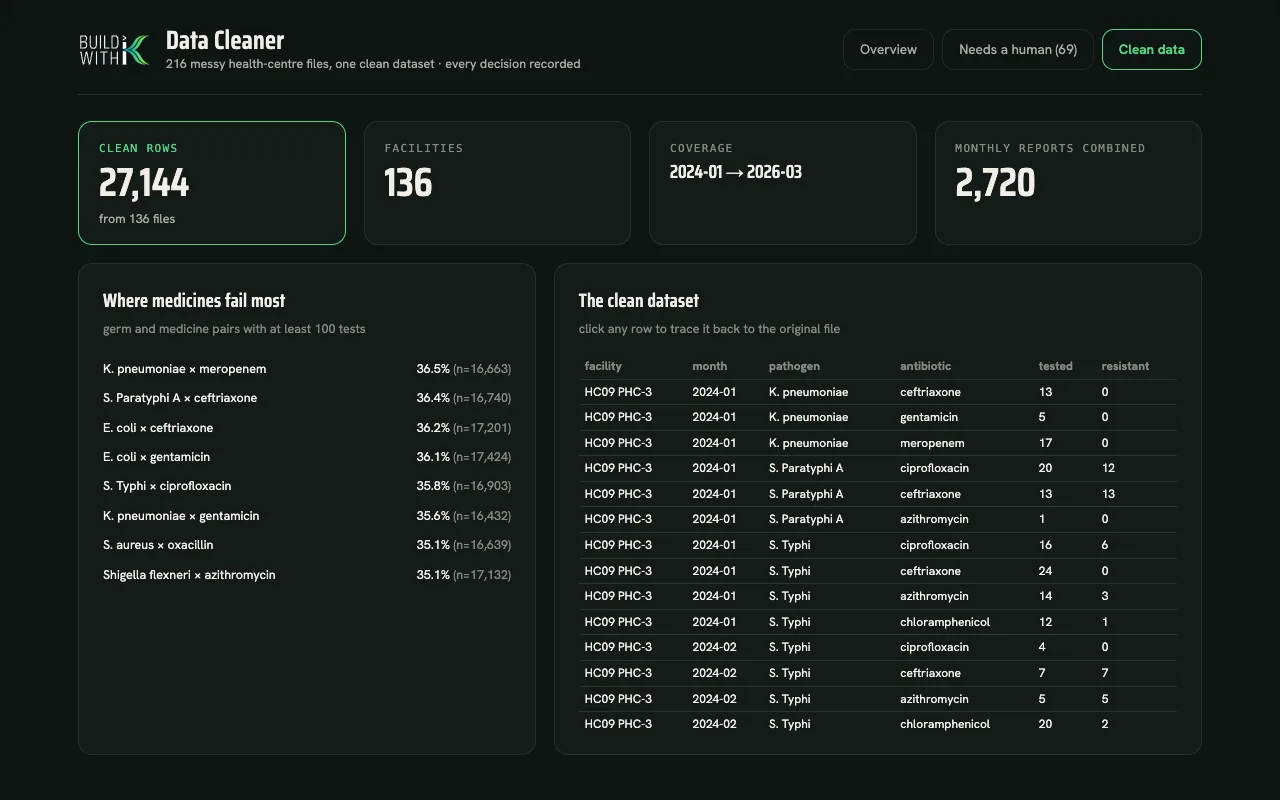Click the Data Cleaner title

tap(225, 41)
